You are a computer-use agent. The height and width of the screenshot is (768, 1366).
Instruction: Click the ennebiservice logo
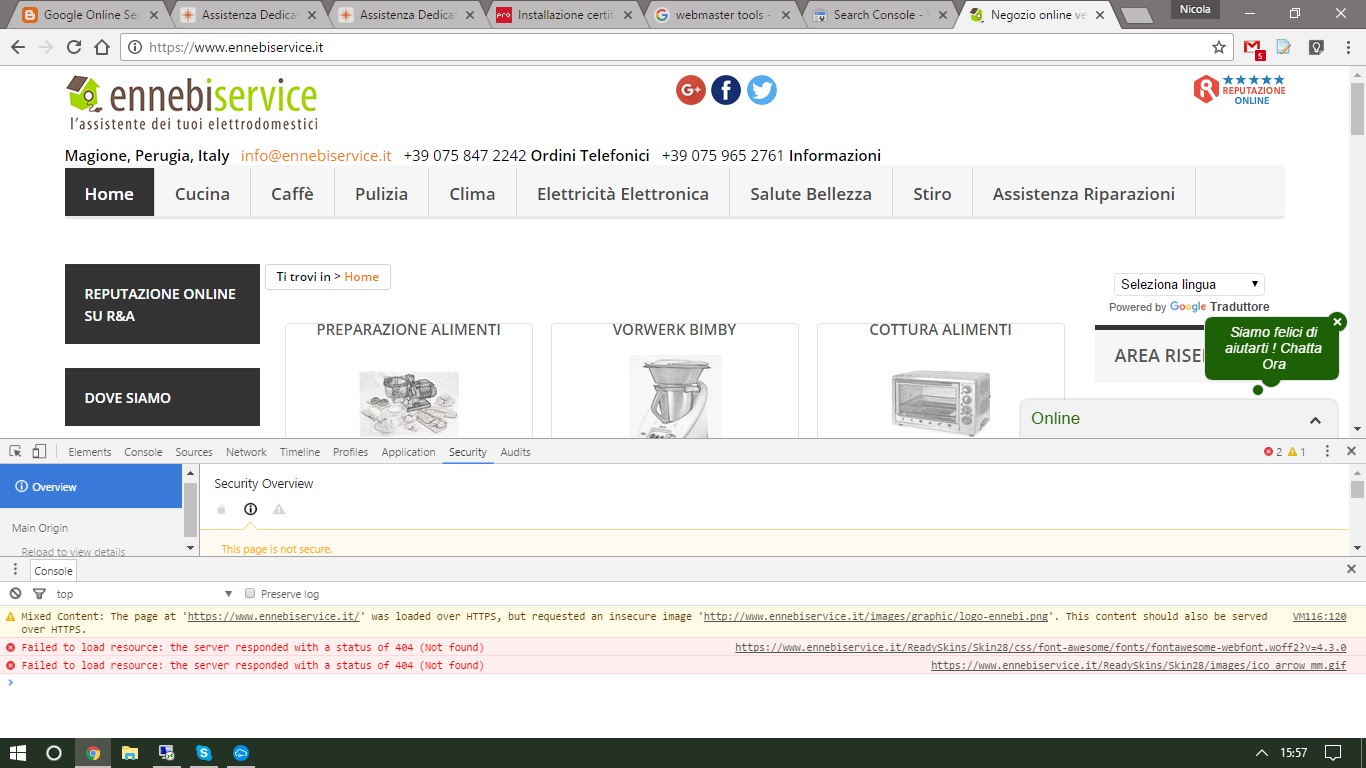192,104
